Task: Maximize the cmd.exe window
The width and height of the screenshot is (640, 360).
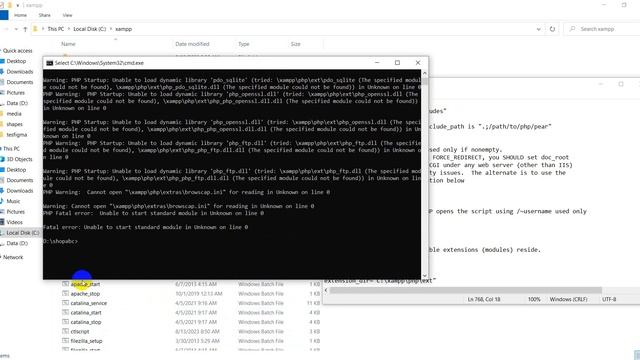Action: point(397,62)
